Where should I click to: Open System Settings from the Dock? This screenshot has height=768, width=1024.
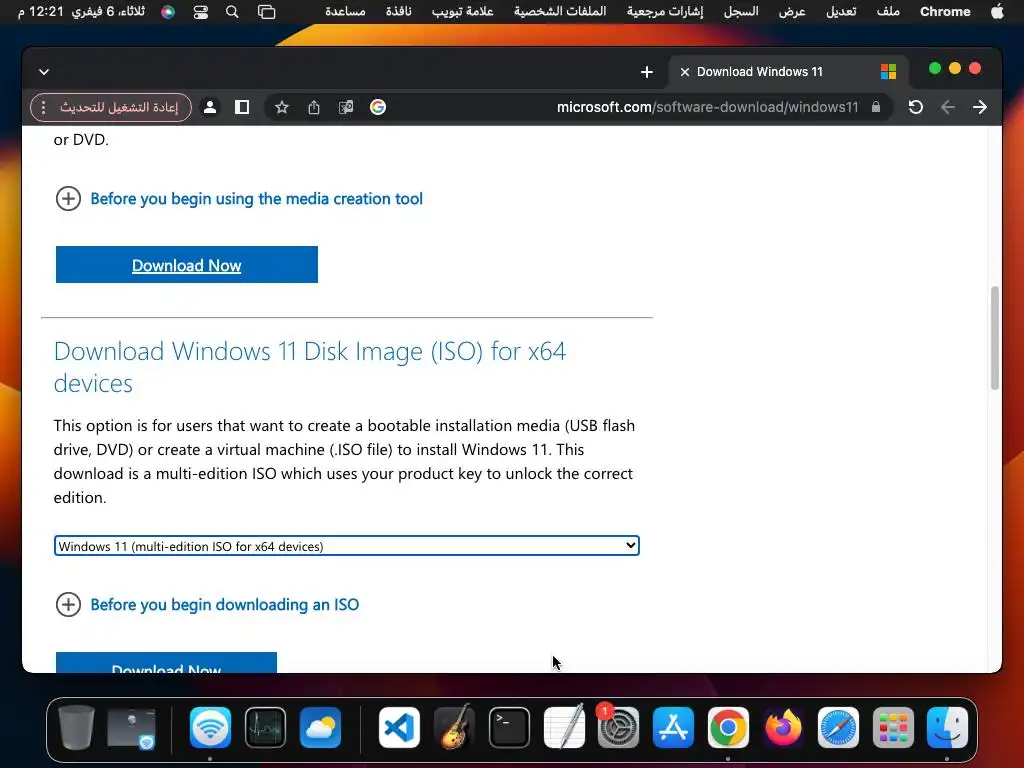coord(618,728)
